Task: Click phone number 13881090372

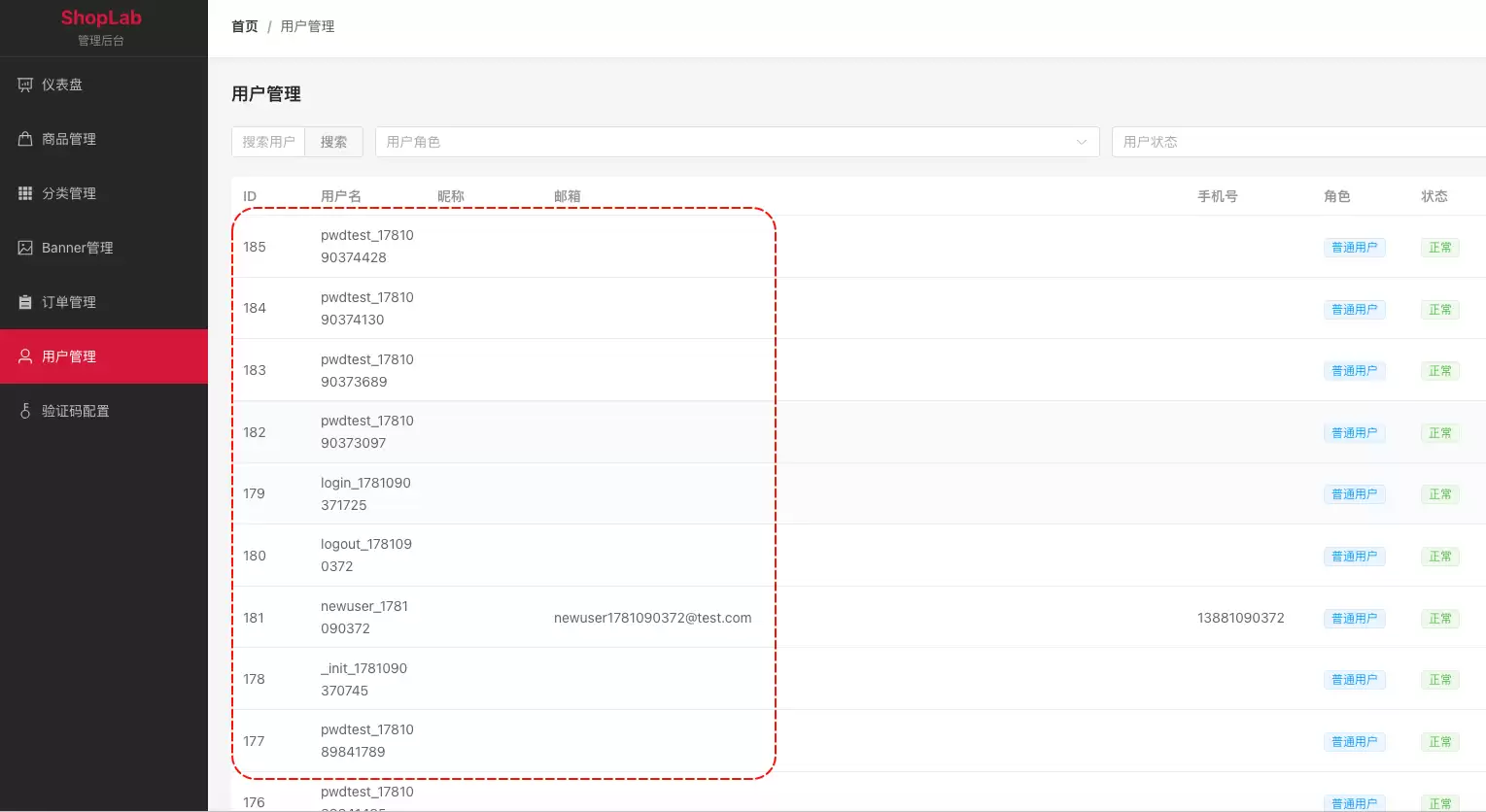Action: (x=1241, y=618)
